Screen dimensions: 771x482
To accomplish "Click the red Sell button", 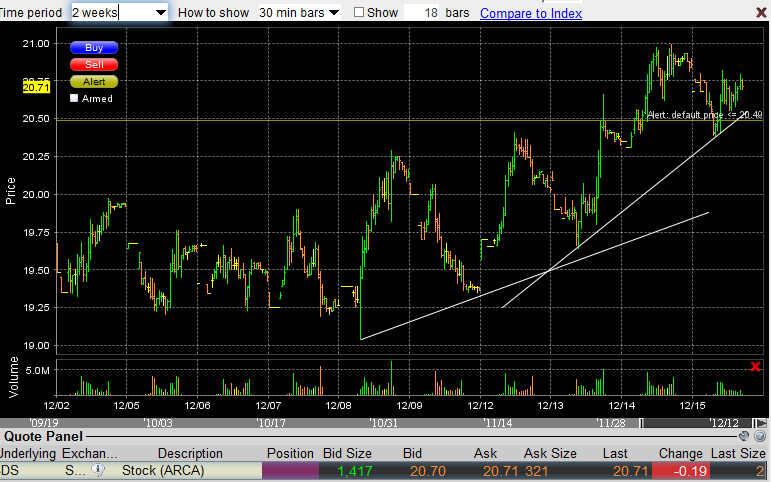I will (94, 64).
